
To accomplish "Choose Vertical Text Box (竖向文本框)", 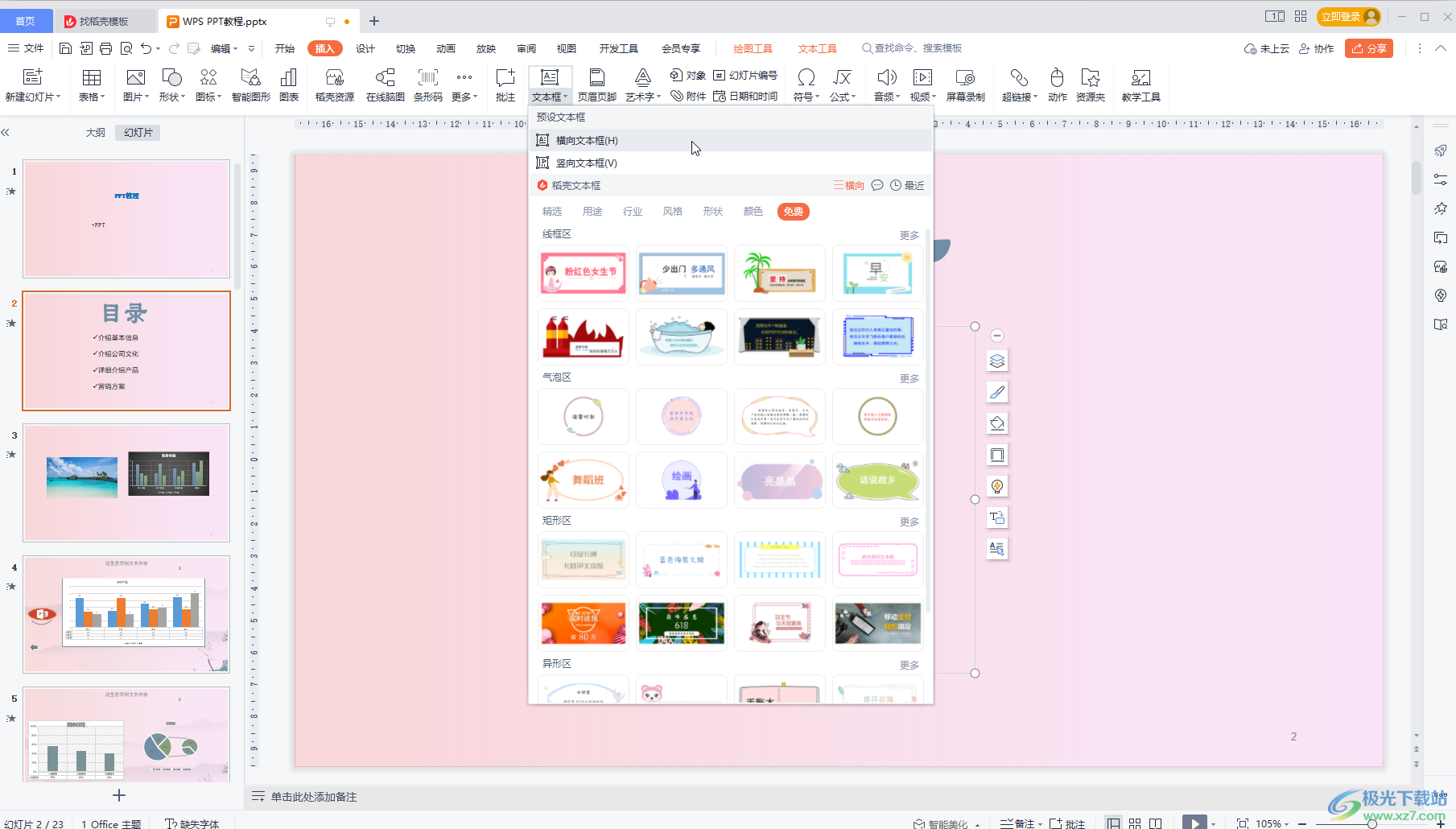I will pos(731,163).
